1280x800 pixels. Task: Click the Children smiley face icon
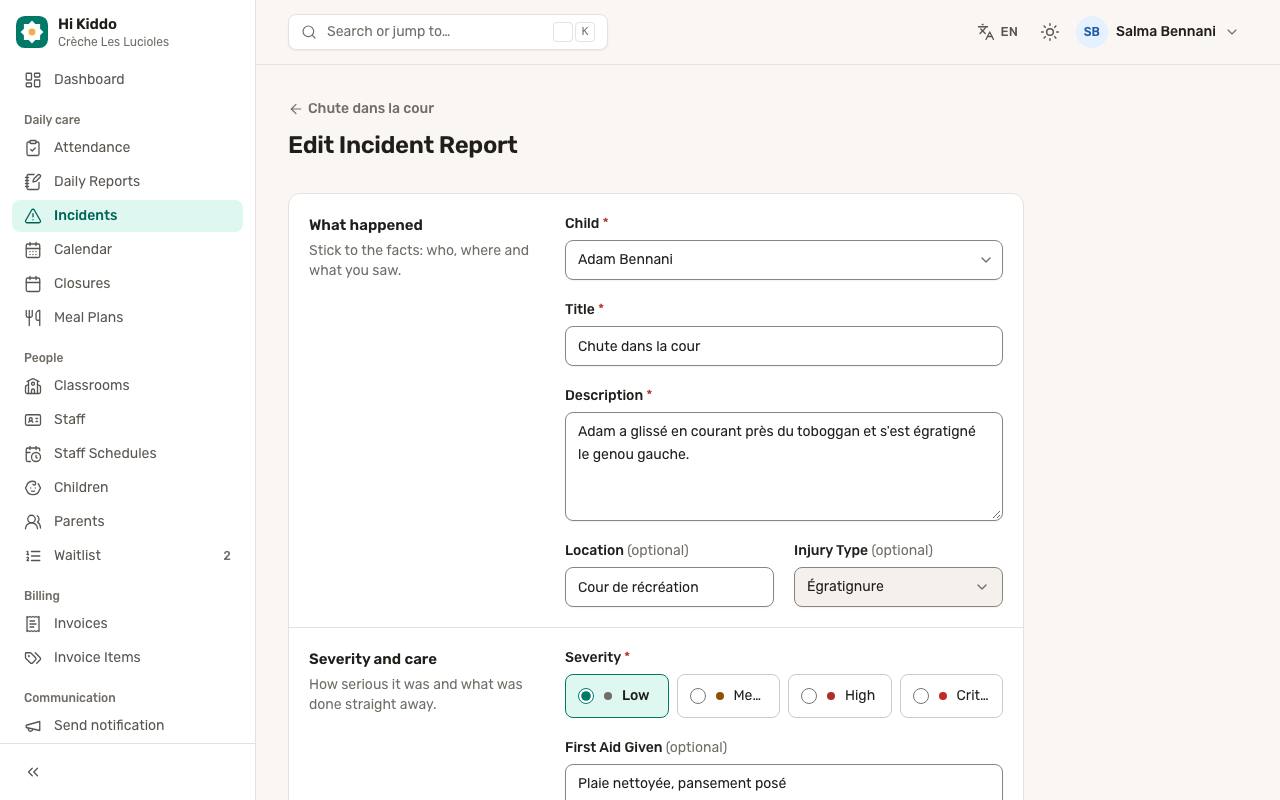tap(33, 488)
